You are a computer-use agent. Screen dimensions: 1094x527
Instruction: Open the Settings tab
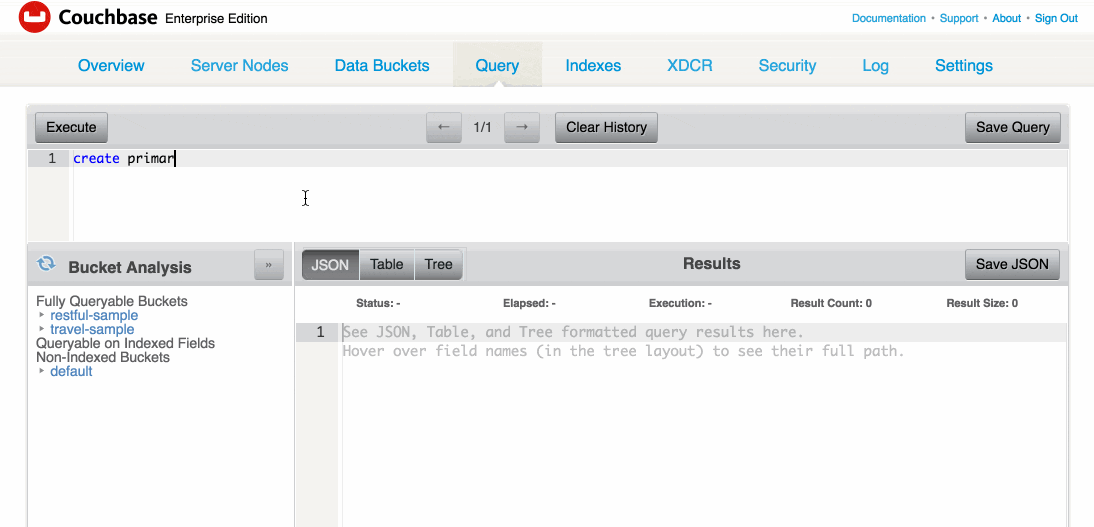pos(964,66)
